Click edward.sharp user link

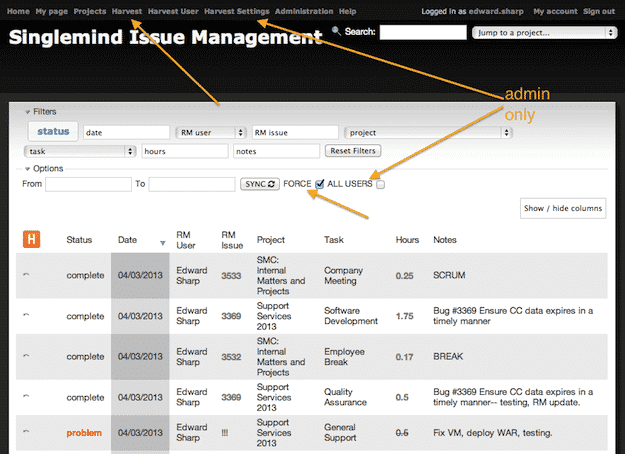tap(496, 12)
